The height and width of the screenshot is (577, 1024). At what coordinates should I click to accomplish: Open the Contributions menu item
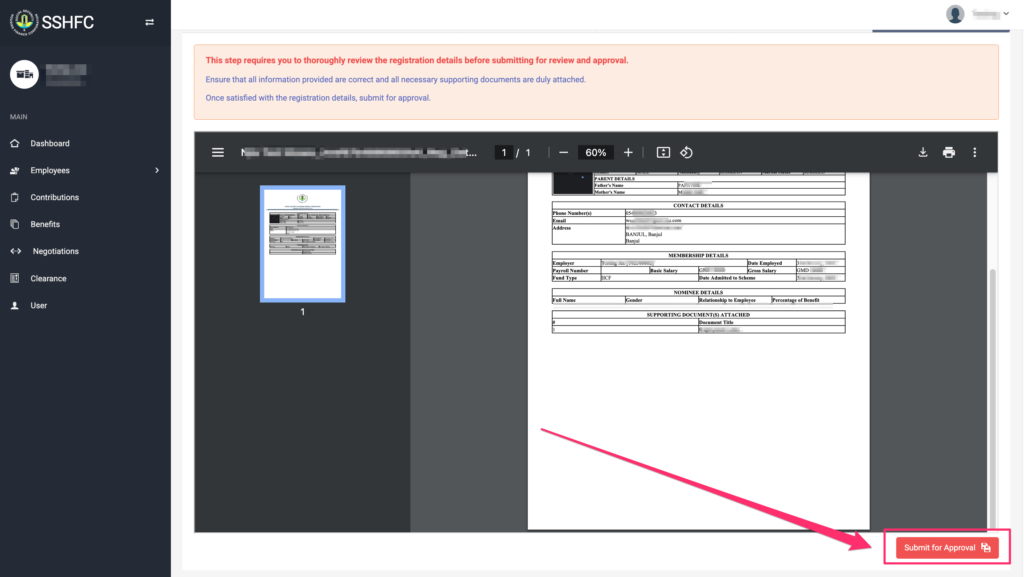pyautogui.click(x=54, y=198)
